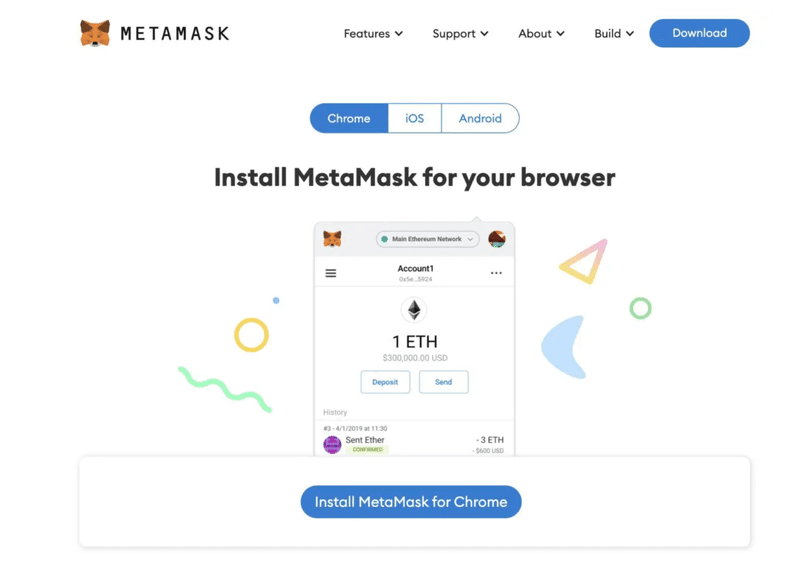800x572 pixels.
Task: Click the purple Sent Ether transaction icon
Action: [x=332, y=445]
